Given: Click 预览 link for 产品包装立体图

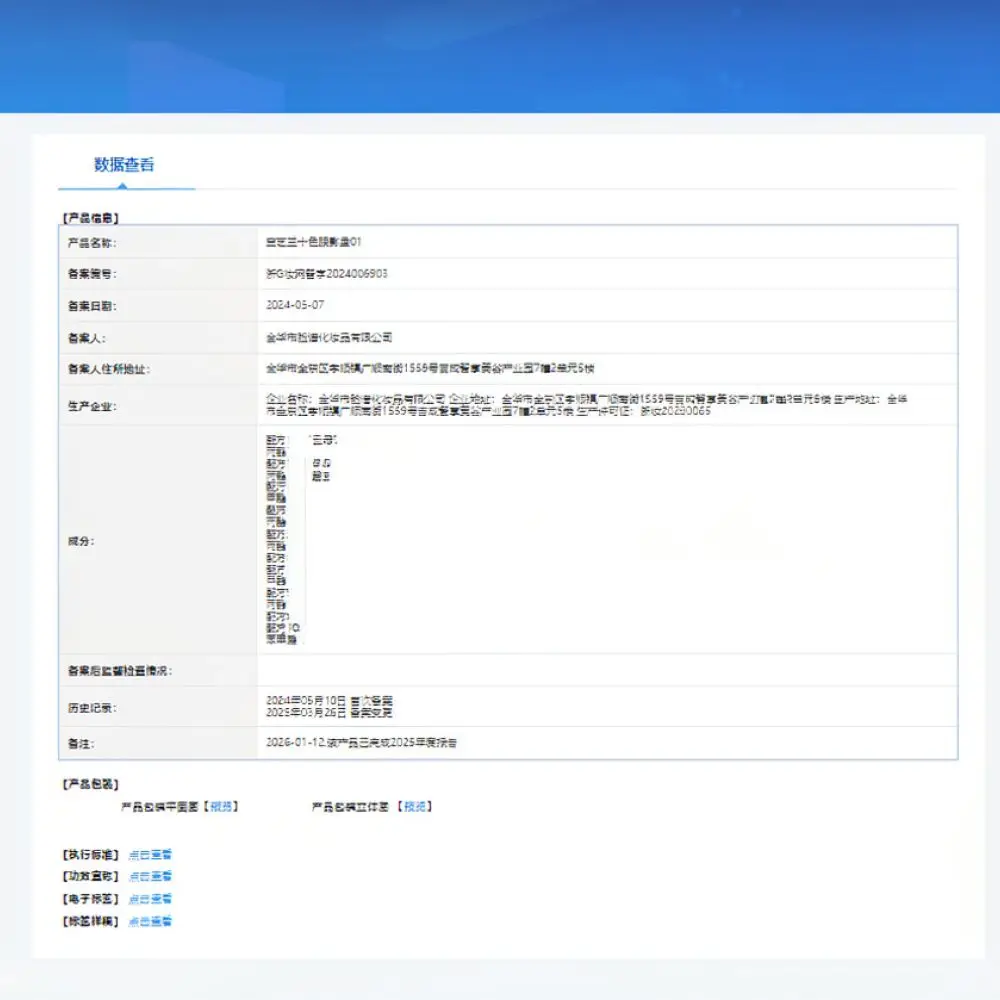Looking at the screenshot, I should pos(415,806).
